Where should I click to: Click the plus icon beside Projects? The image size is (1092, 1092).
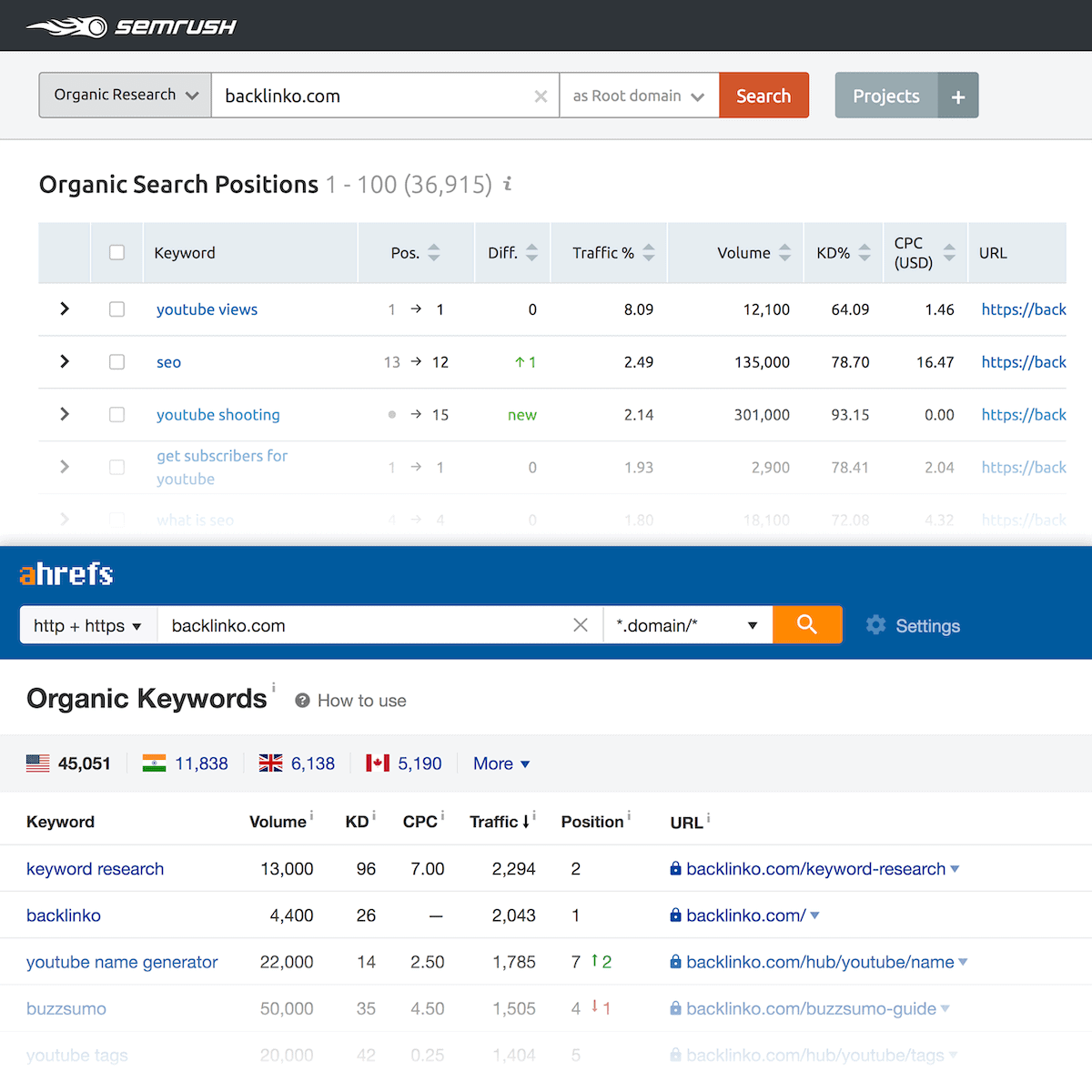[958, 96]
